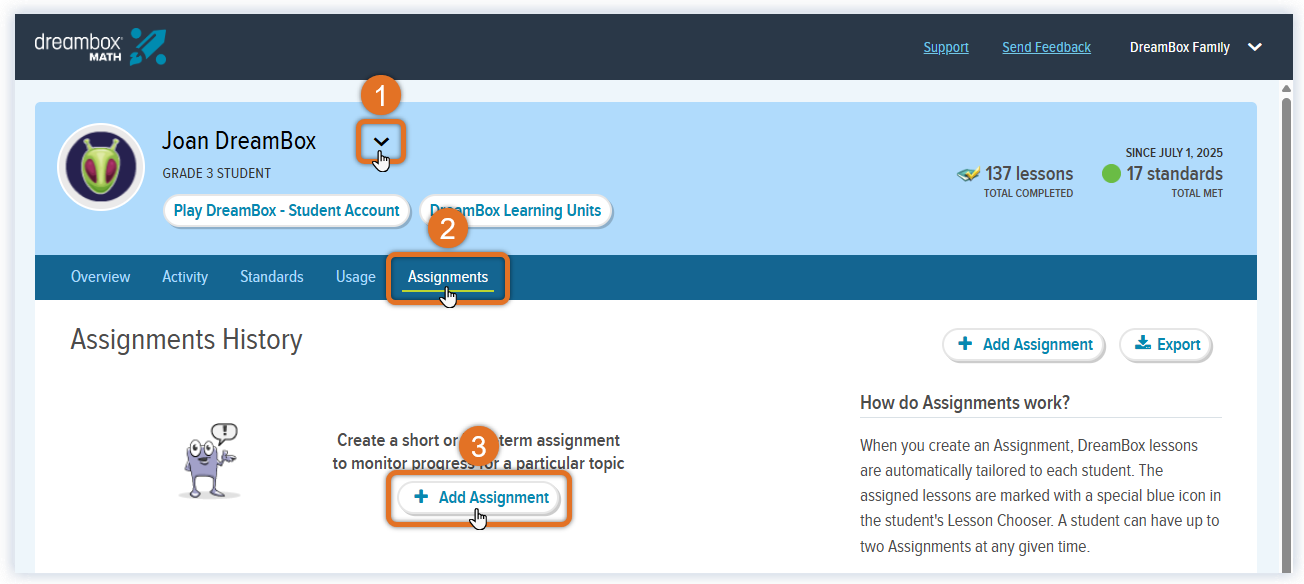Screen dimensions: 1304x584
Task: Open the DreamBox Family account menu chevron
Action: [1256, 47]
